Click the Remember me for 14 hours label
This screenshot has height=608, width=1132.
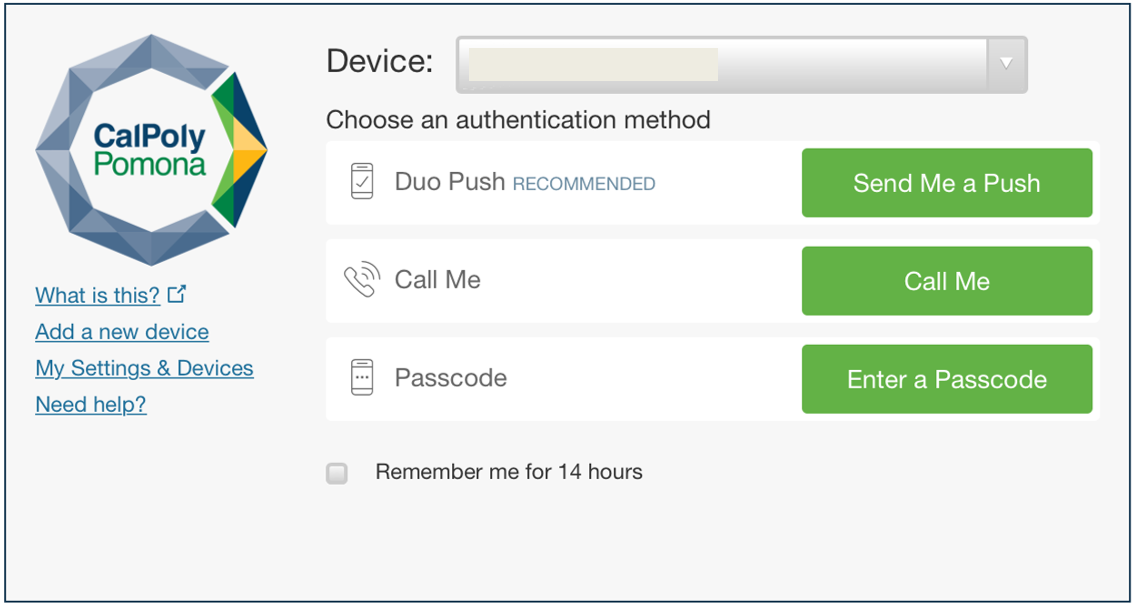click(508, 472)
